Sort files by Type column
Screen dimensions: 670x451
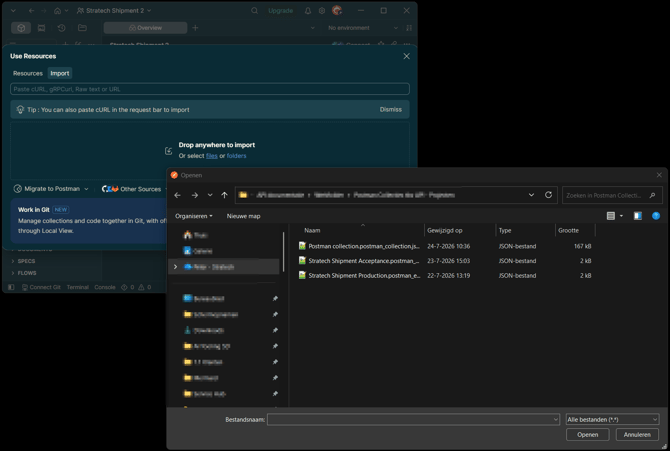(x=505, y=230)
